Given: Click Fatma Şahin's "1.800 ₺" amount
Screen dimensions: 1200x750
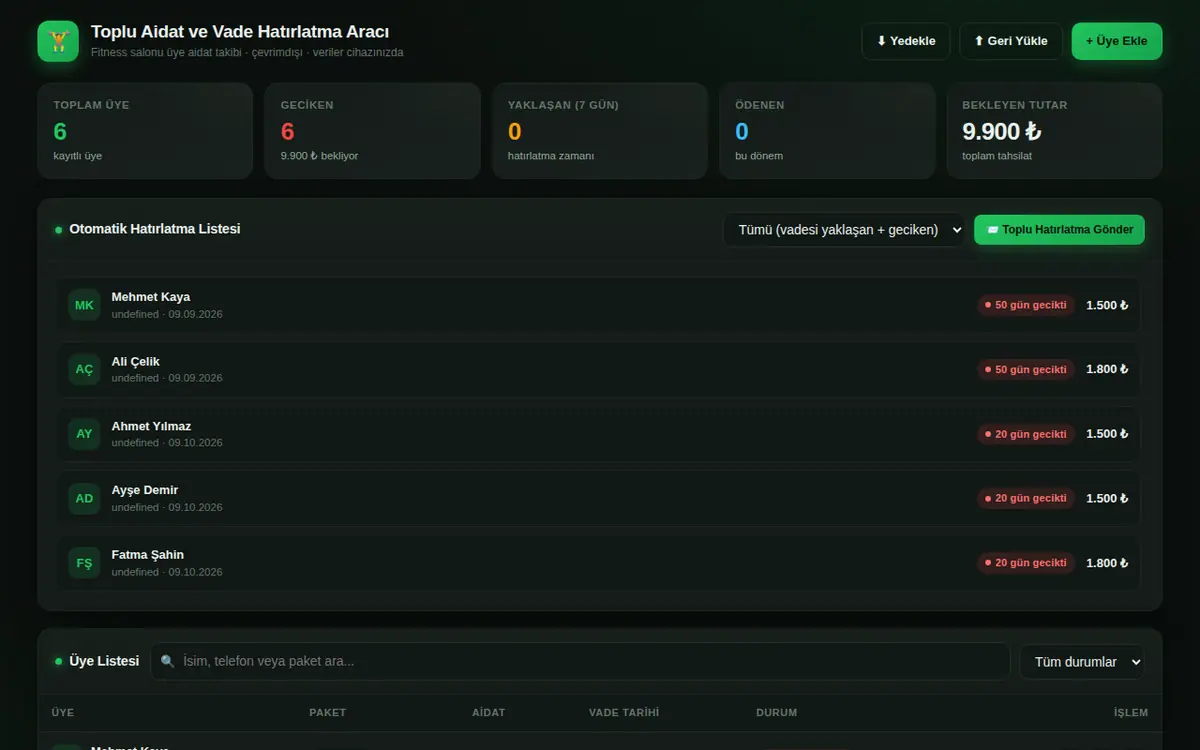Looking at the screenshot, I should tap(1107, 563).
